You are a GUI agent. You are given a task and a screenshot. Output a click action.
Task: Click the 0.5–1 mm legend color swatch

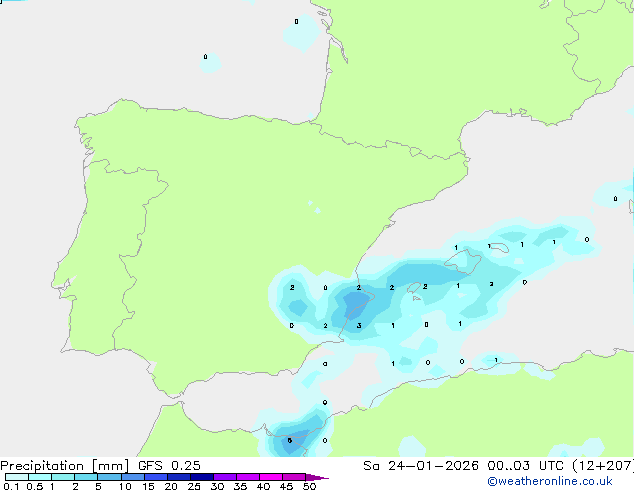pyautogui.click(x=40, y=477)
